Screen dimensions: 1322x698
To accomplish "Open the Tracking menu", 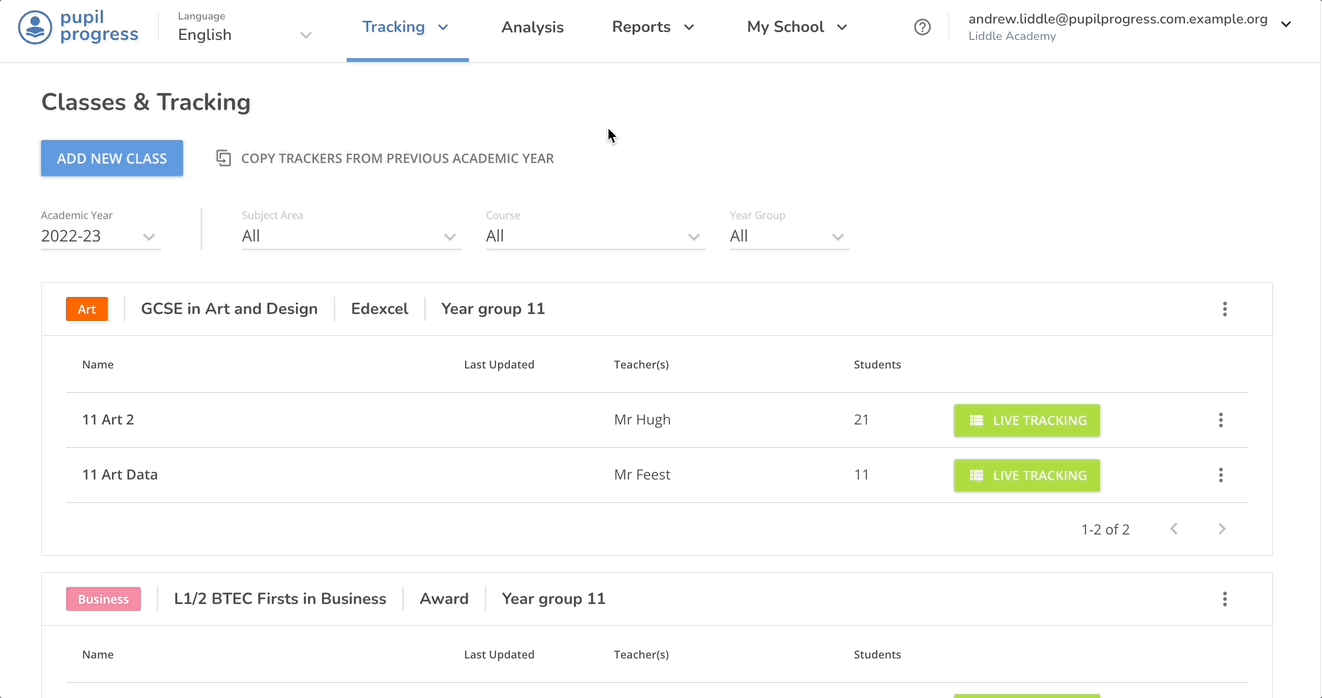I will coord(406,27).
